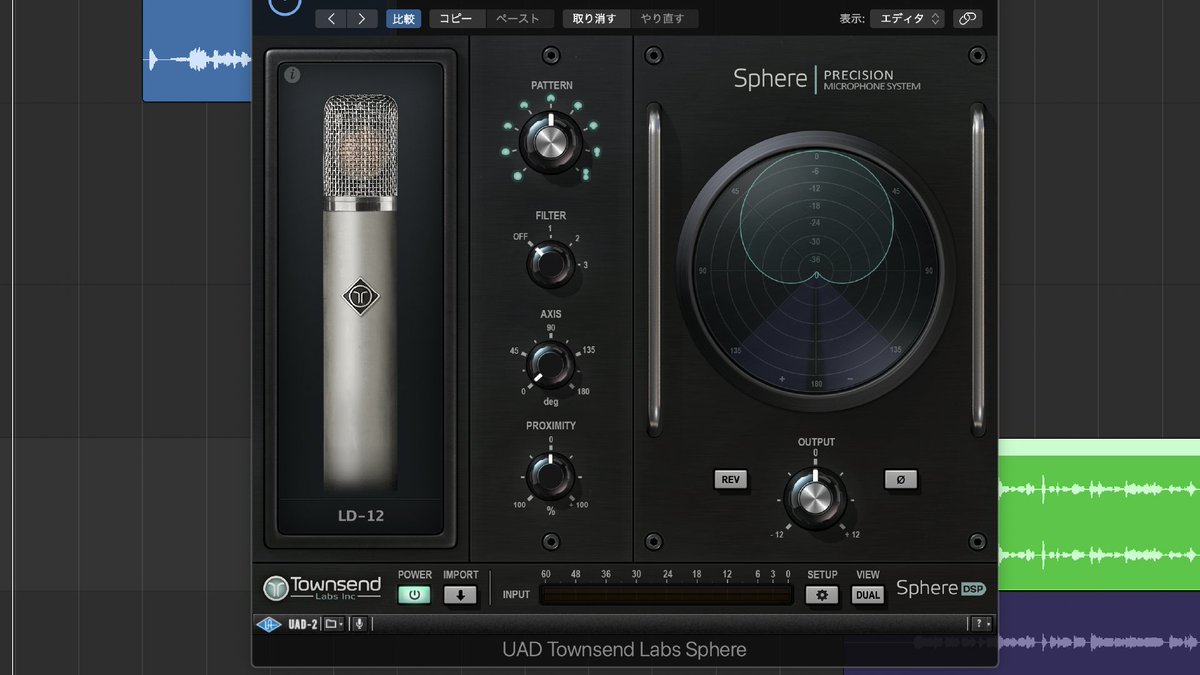Click the next preset arrow button

click(362, 18)
